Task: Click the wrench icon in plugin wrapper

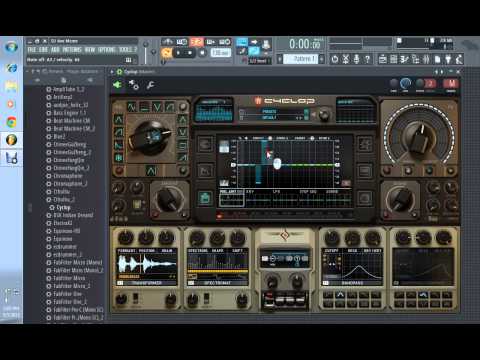Action: click(x=150, y=85)
